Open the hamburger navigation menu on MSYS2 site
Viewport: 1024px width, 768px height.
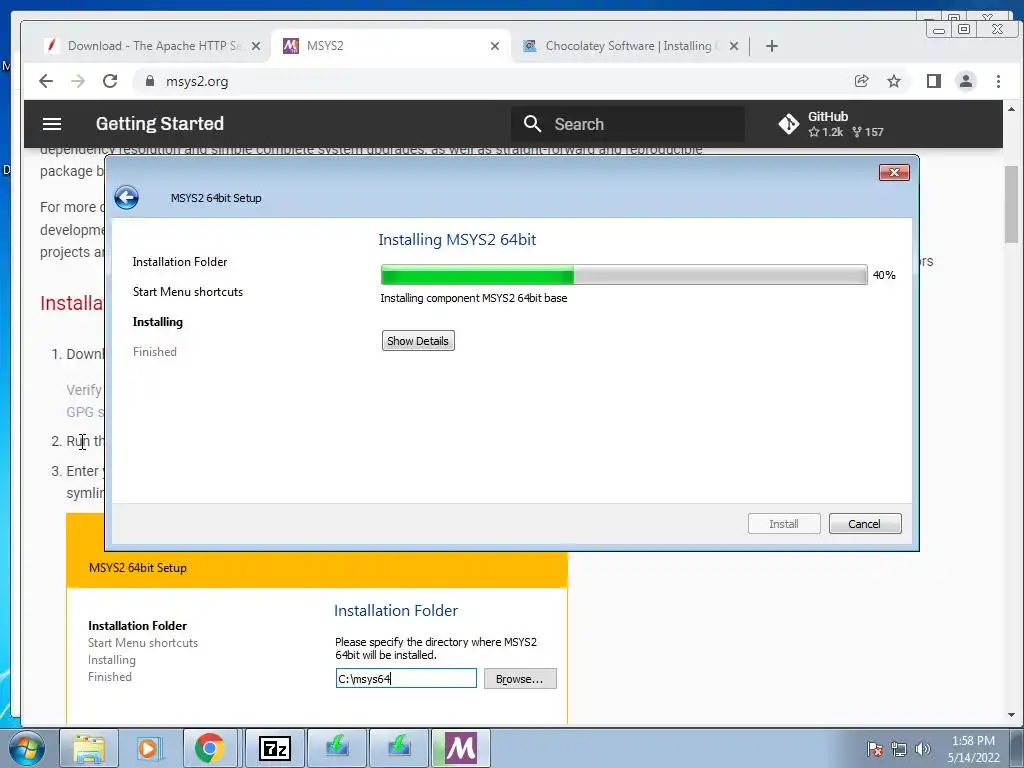click(52, 124)
